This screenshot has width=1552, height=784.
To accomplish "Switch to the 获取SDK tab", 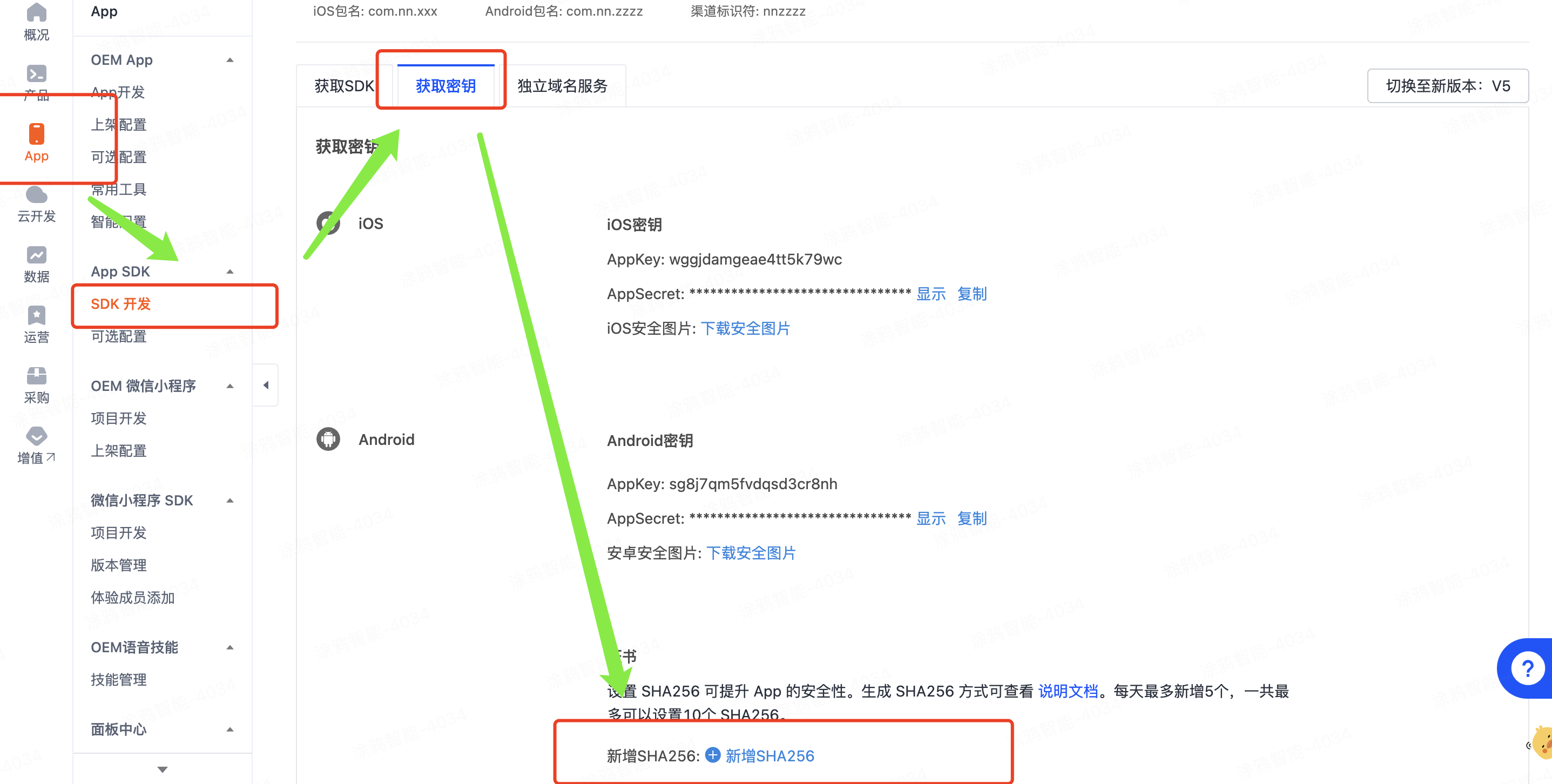I will [344, 86].
